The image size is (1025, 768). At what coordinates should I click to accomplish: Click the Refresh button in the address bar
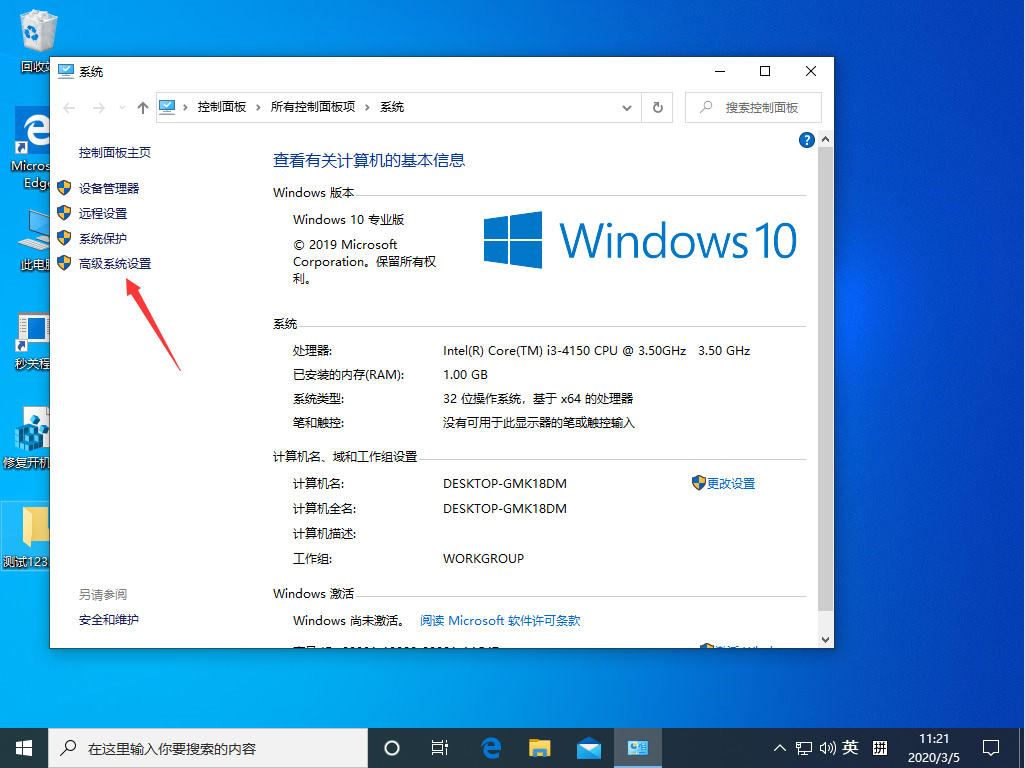point(657,107)
